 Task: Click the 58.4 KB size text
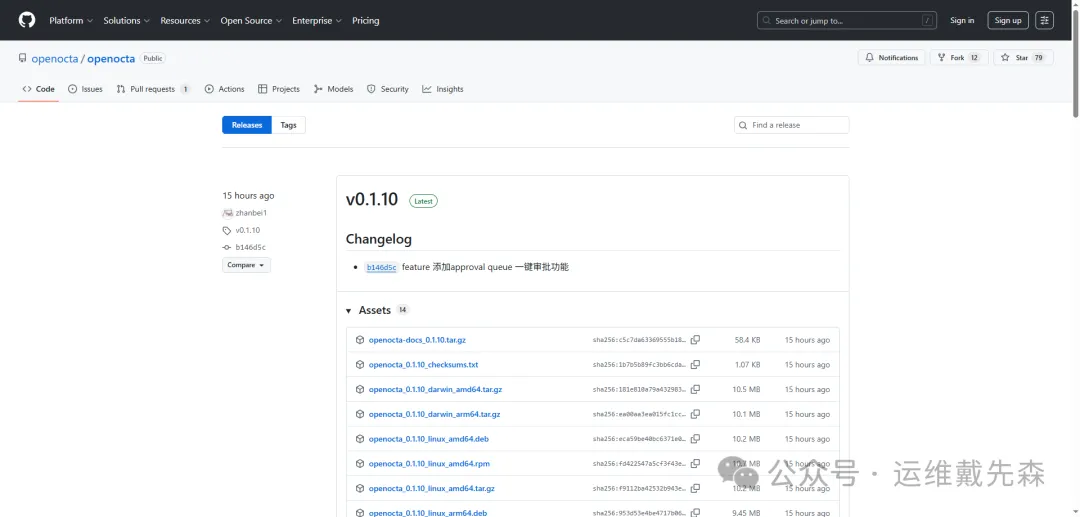click(747, 340)
